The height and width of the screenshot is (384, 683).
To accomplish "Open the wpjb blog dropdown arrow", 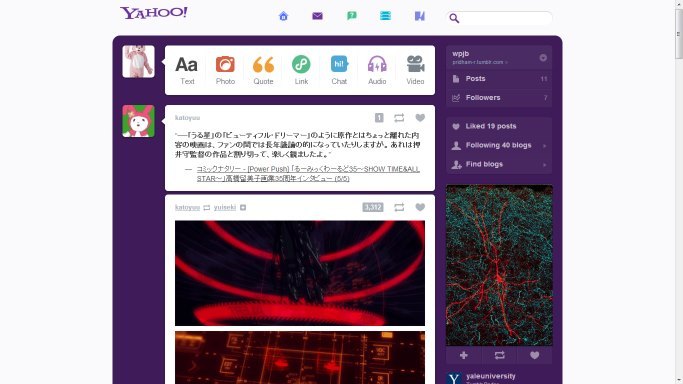I will coord(543,57).
